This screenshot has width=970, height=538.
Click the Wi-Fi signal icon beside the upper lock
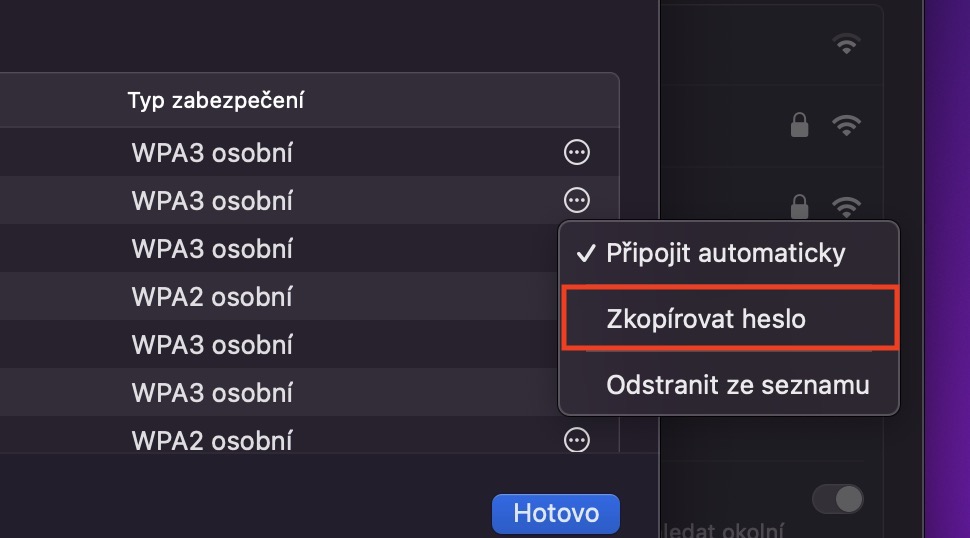tap(847, 125)
